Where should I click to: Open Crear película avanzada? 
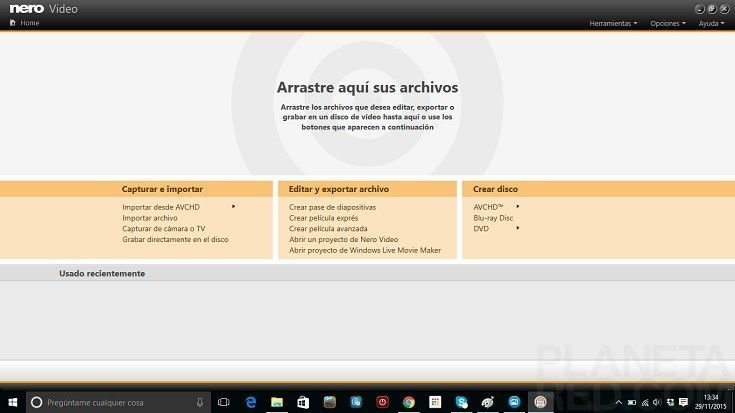[x=329, y=229]
